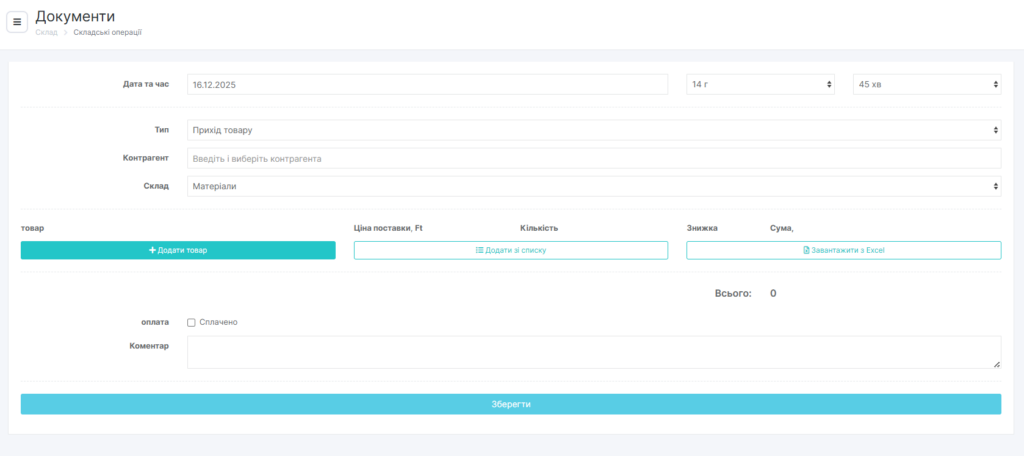The width and height of the screenshot is (1024, 456).
Task: Expand the Тип dropdown with Прихід товару
Action: [x=593, y=130]
